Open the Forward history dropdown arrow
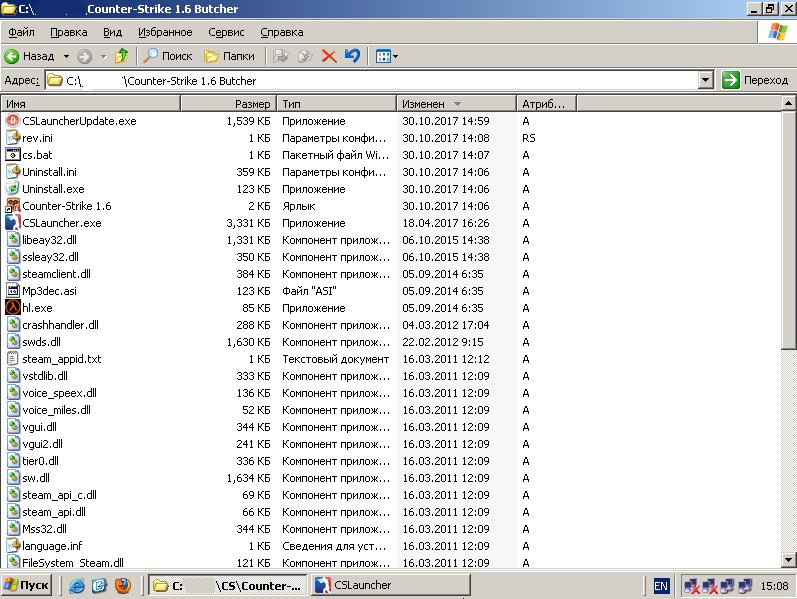Screen dimensions: 797x599 click(x=103, y=56)
